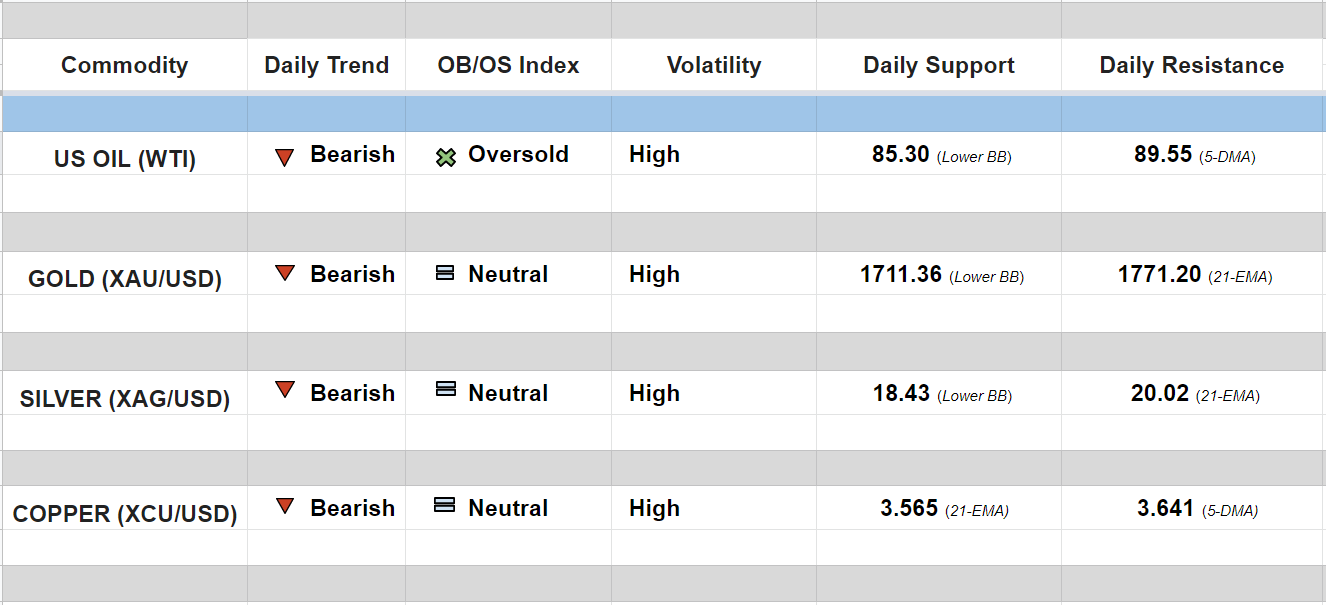The image size is (1326, 605).
Task: Select the Volatility column header
Action: 713,66
